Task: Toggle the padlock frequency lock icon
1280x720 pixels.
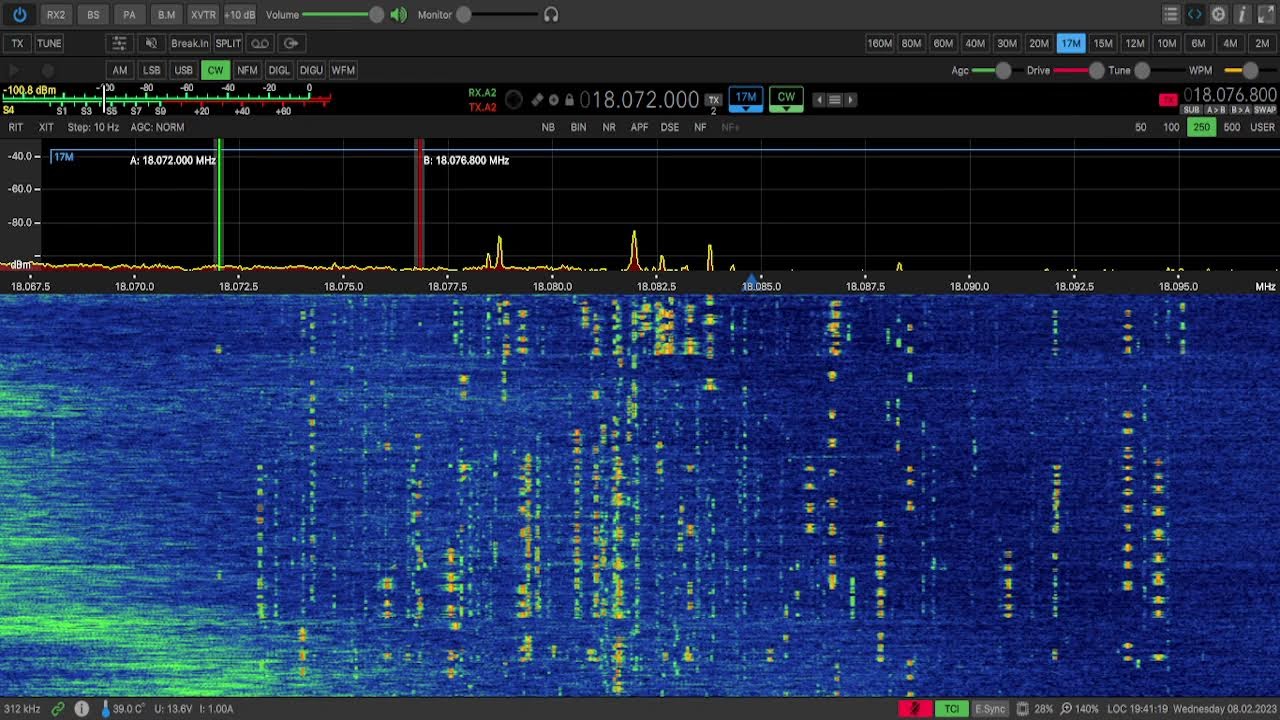Action: point(569,100)
